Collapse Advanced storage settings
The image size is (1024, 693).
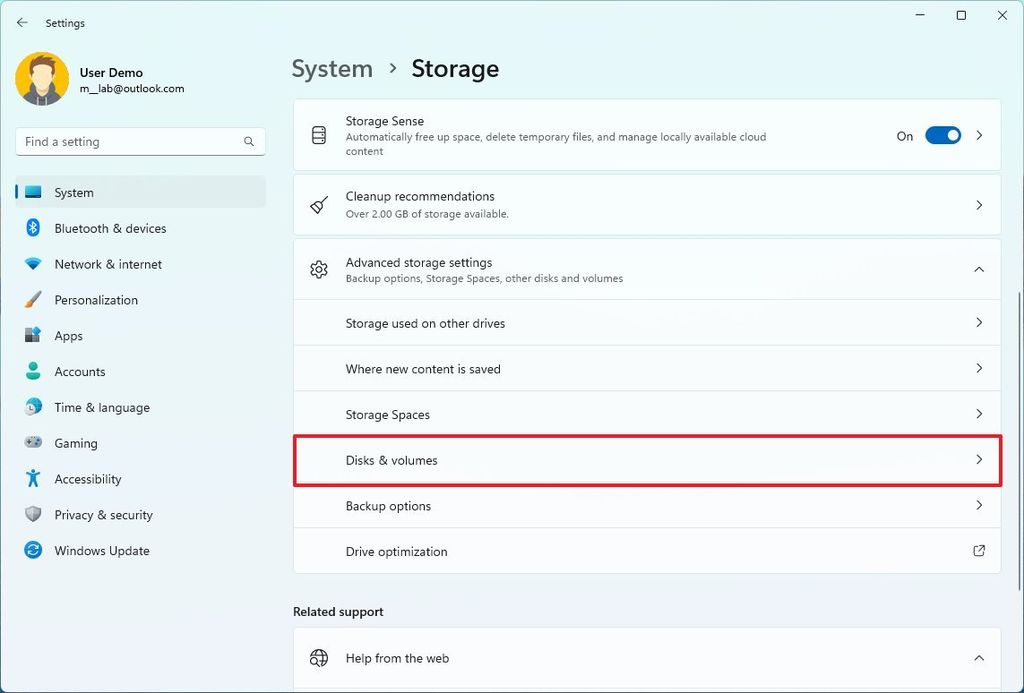(978, 269)
